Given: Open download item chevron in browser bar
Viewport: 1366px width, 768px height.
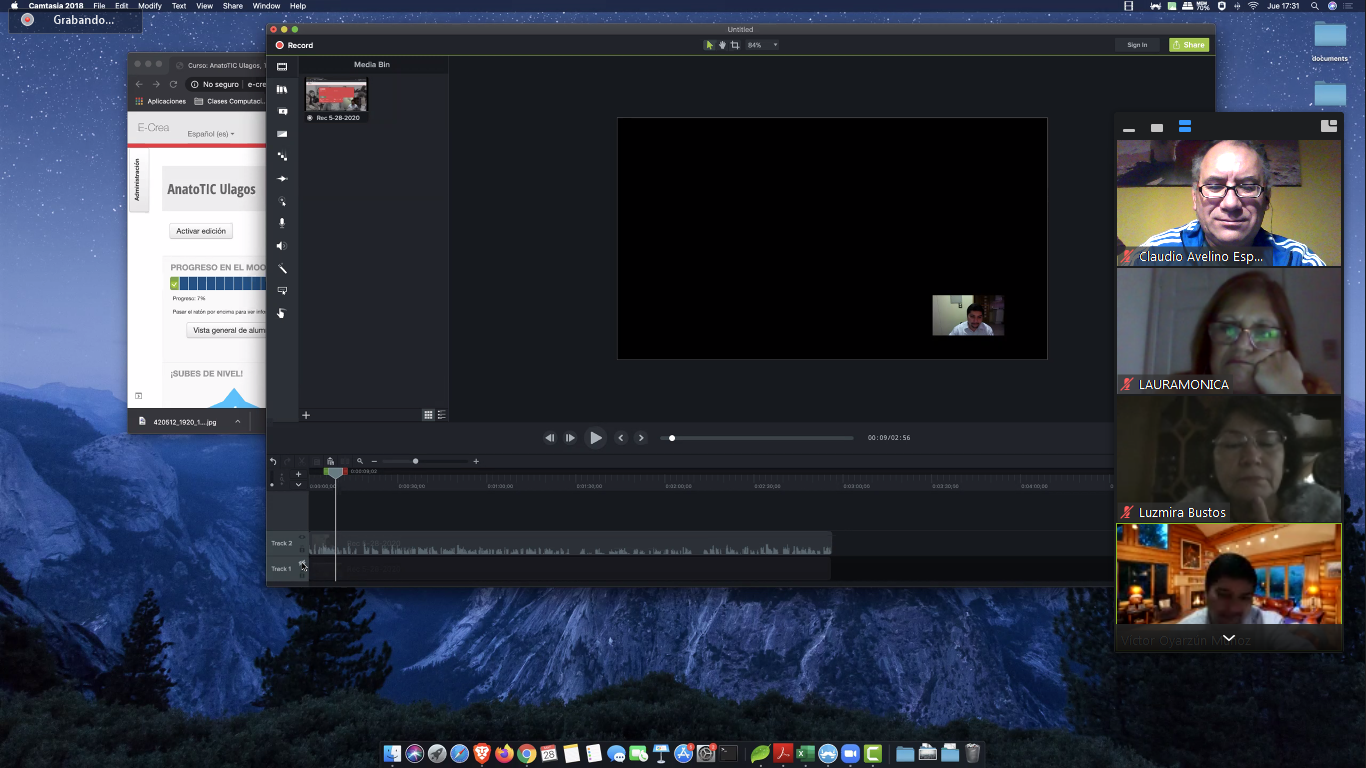Looking at the screenshot, I should tap(237, 422).
